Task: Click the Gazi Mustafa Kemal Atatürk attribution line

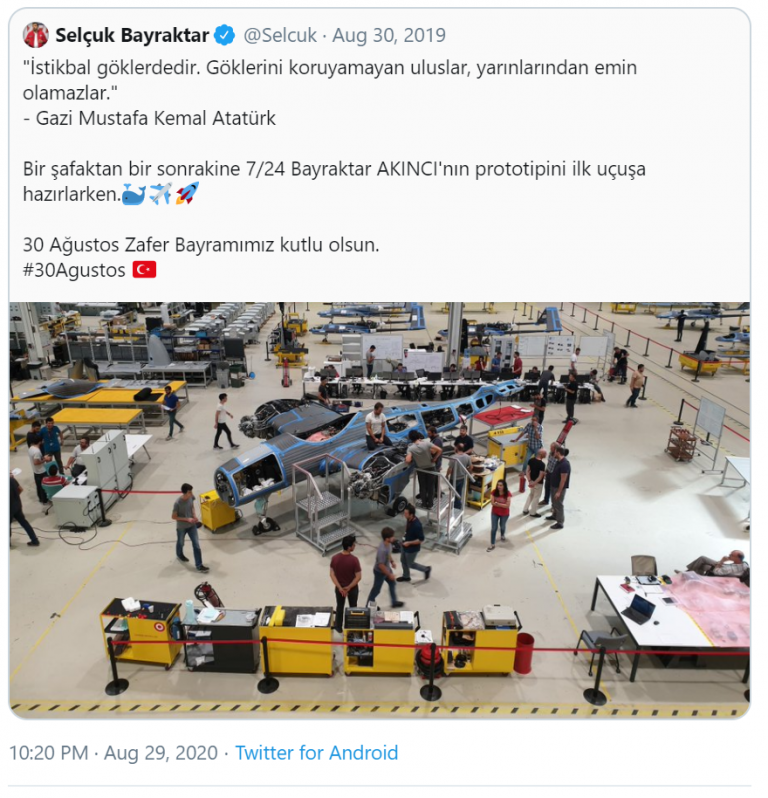Action: click(x=150, y=118)
